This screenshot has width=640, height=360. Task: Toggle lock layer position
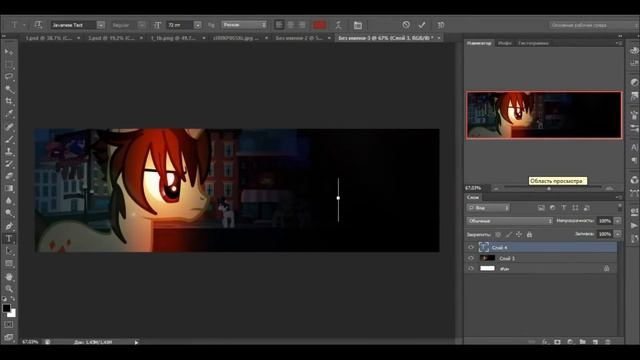(x=519, y=234)
